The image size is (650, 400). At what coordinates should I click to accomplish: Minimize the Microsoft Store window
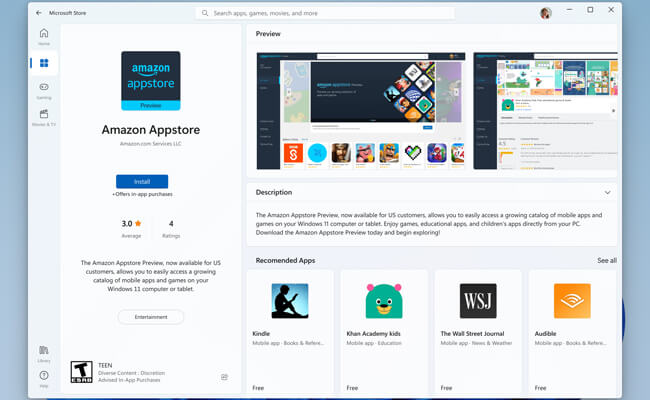pos(569,10)
